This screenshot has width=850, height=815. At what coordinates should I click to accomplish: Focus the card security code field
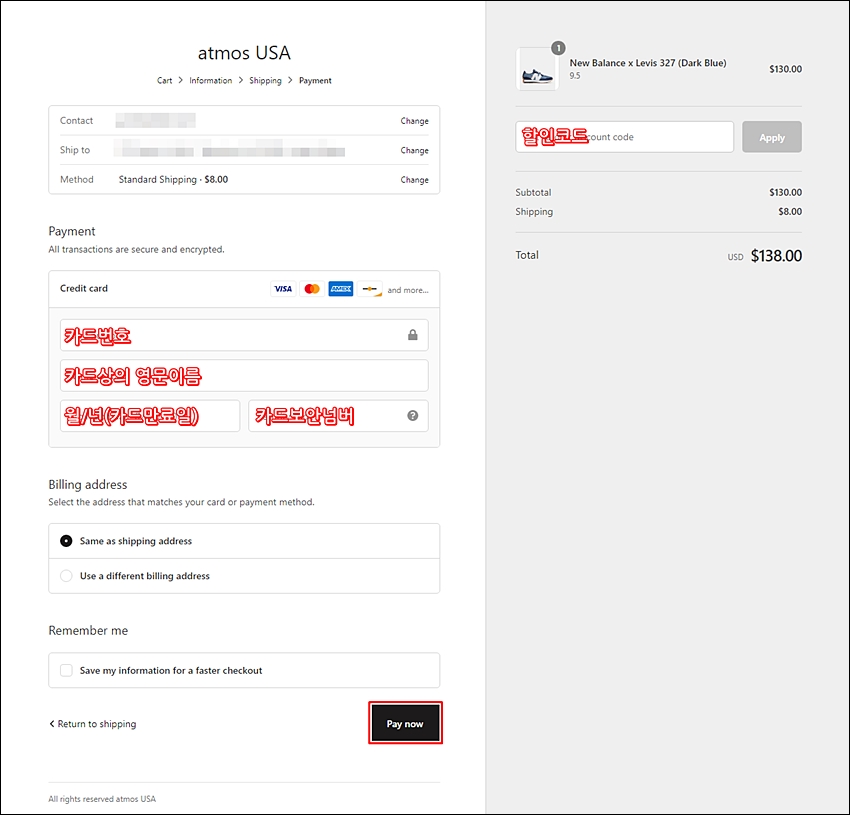click(x=338, y=416)
